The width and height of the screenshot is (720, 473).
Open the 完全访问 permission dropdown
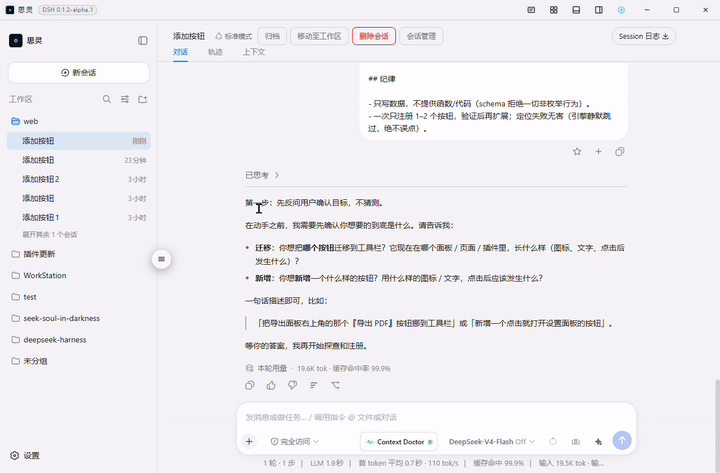point(295,441)
